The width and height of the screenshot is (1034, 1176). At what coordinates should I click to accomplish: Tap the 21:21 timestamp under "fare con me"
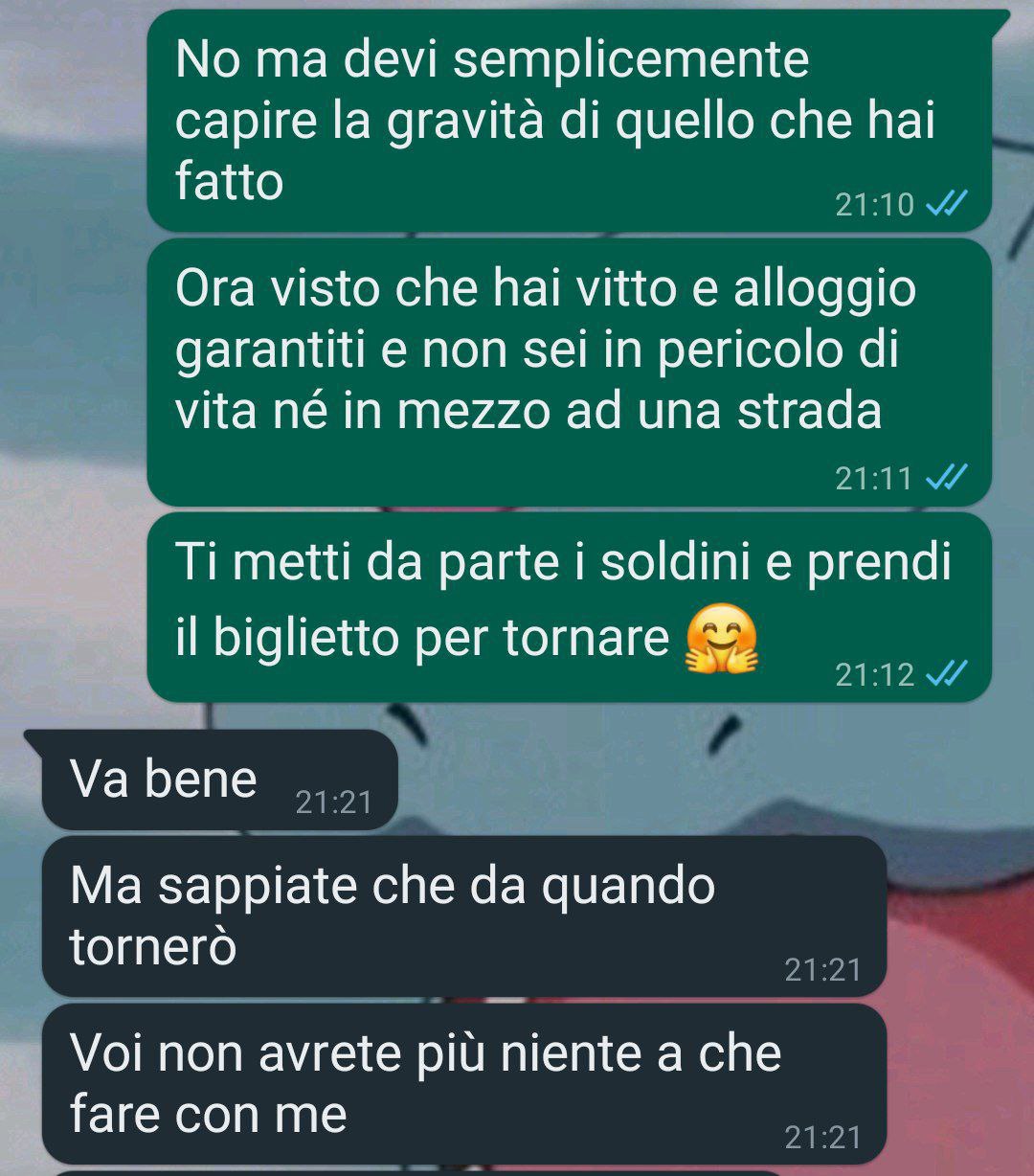(x=823, y=1137)
